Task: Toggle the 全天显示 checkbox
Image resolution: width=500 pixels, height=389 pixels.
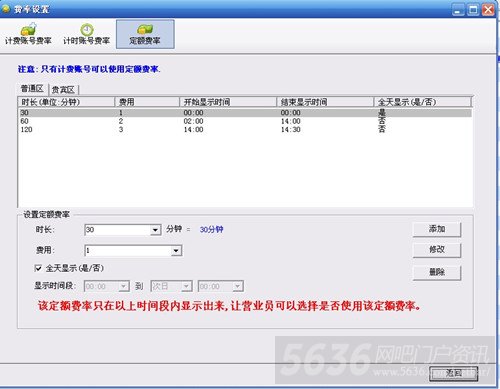Action: [x=38, y=268]
